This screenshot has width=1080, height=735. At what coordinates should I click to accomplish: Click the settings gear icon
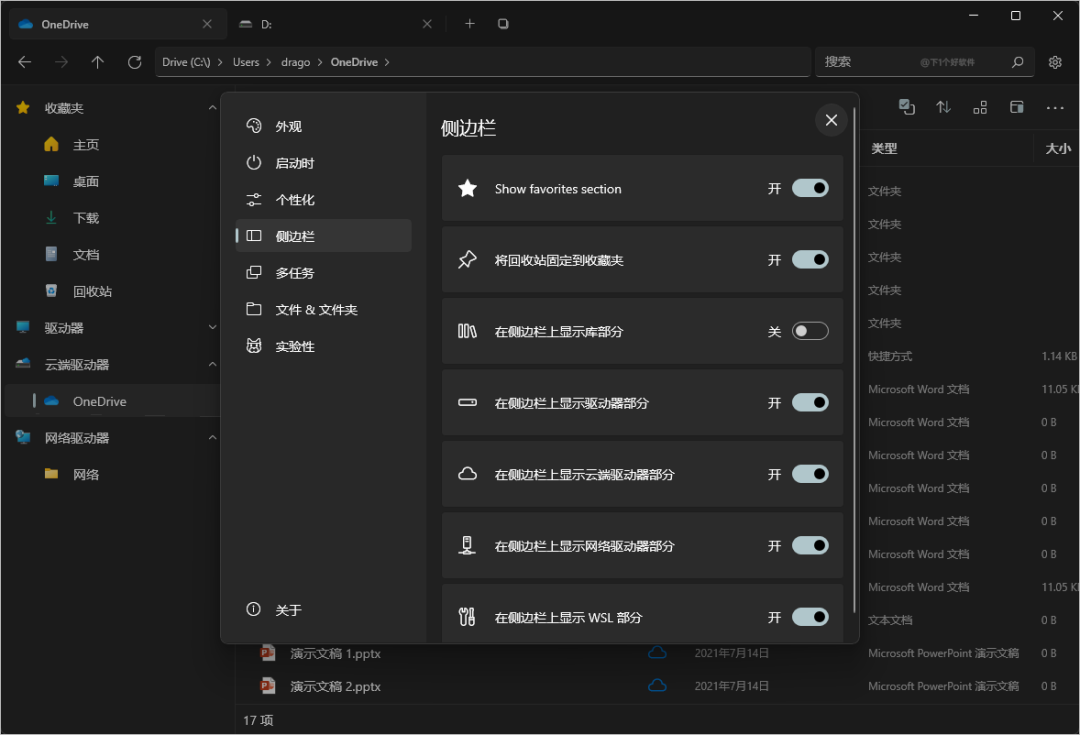1054,62
